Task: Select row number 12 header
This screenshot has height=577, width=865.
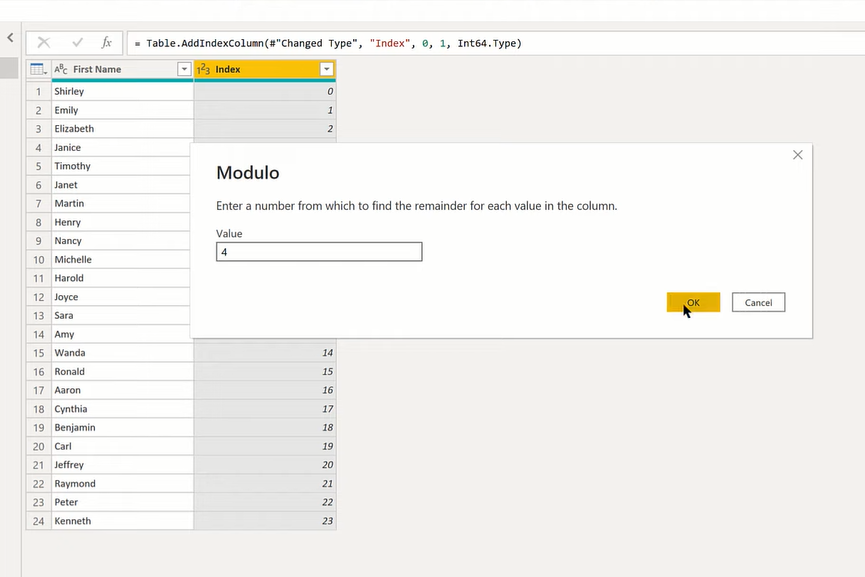Action: click(39, 297)
